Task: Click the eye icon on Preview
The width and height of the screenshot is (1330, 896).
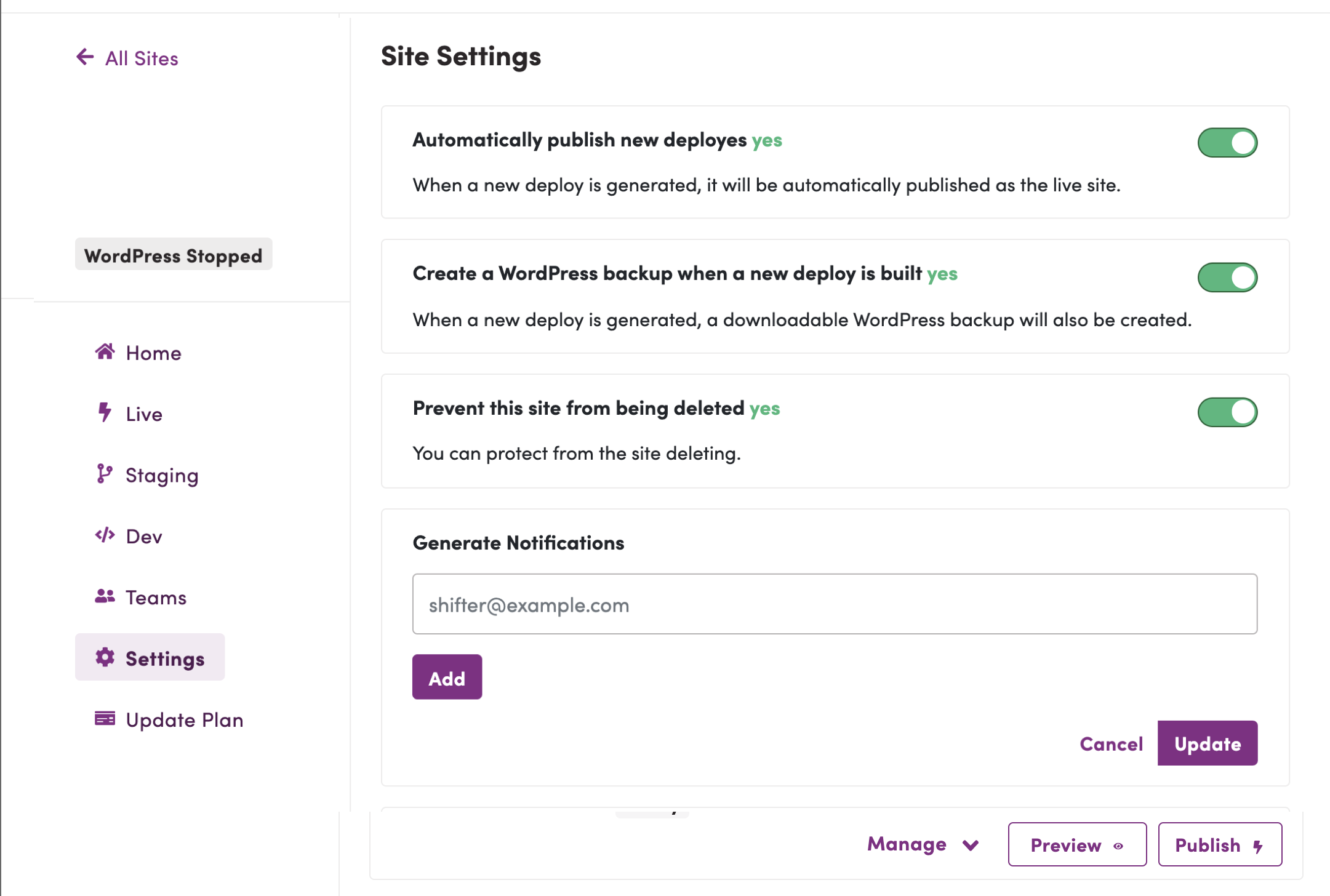Action: click(x=1118, y=846)
